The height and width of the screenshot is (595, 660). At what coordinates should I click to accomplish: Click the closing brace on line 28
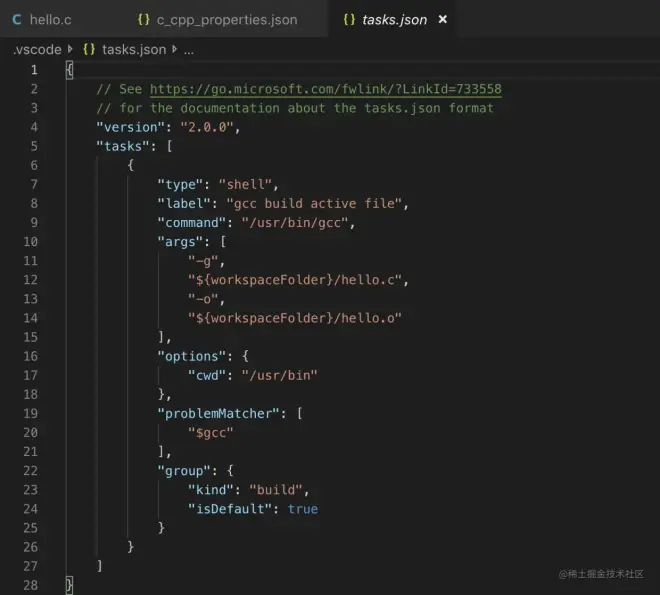[x=69, y=585]
